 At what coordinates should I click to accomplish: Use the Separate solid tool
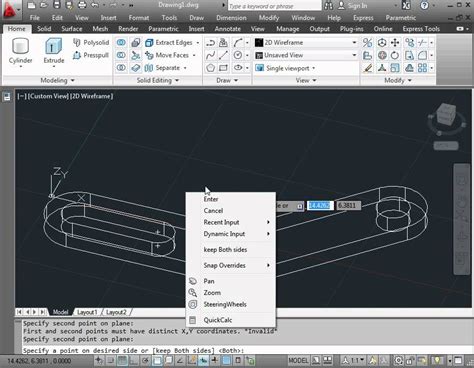point(162,68)
